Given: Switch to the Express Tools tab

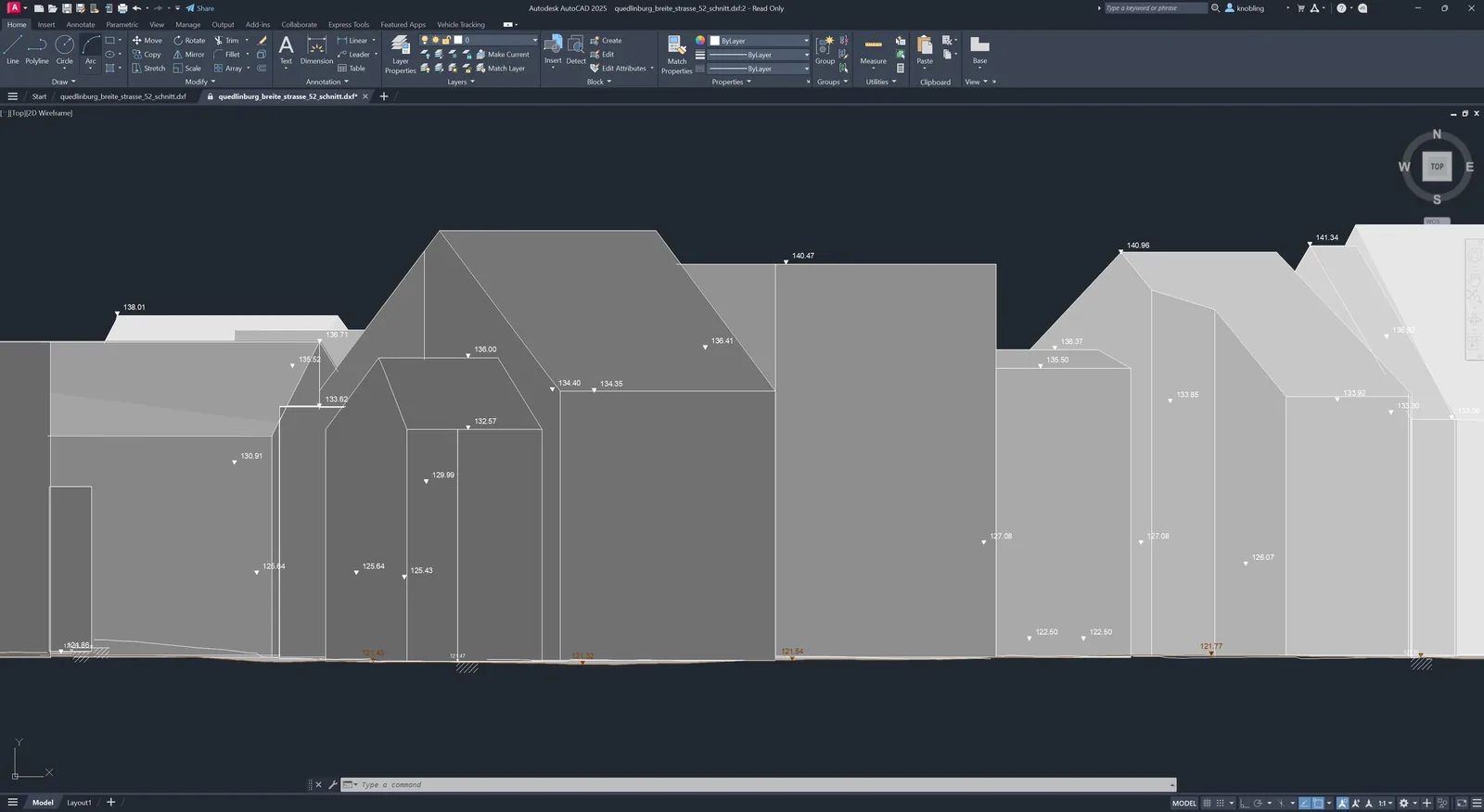Looking at the screenshot, I should coord(349,25).
